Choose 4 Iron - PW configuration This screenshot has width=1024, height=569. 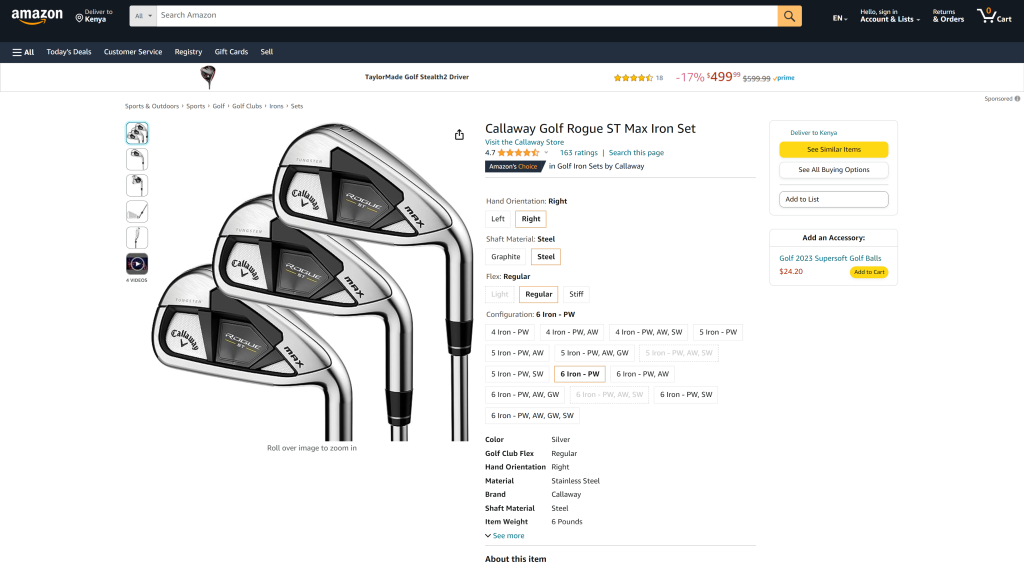click(x=510, y=333)
